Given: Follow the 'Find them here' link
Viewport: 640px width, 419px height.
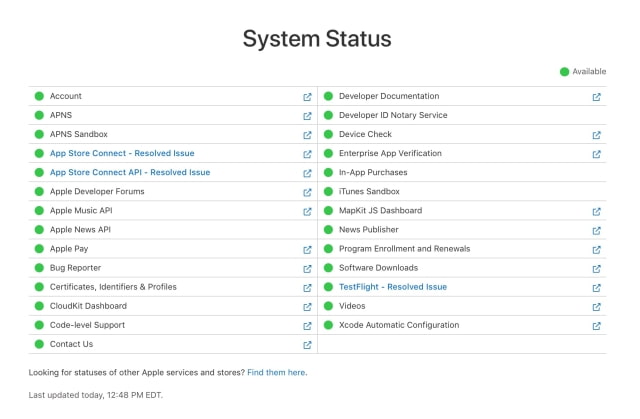Looking at the screenshot, I should pyautogui.click(x=277, y=372).
